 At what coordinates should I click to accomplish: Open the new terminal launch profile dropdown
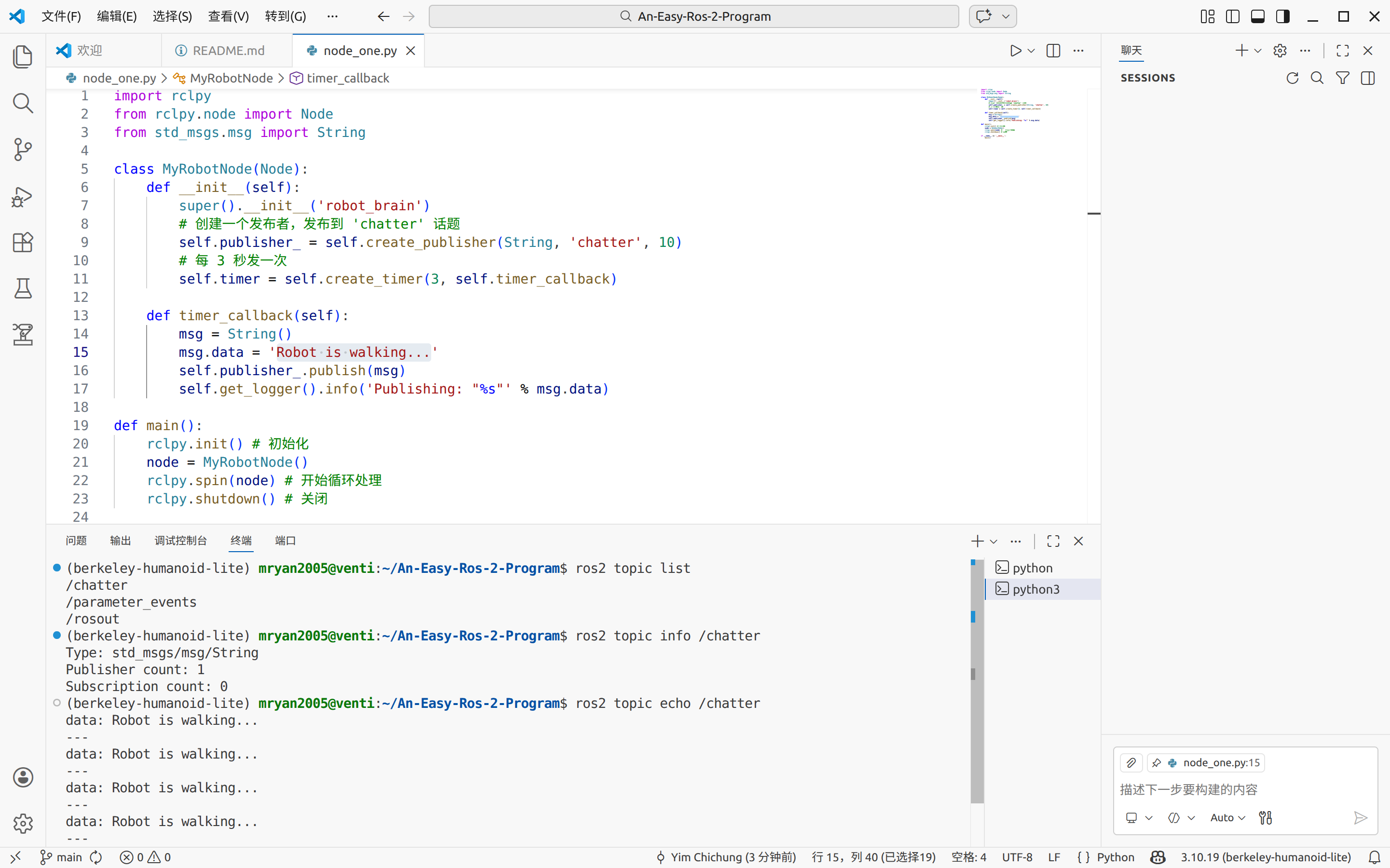994,542
